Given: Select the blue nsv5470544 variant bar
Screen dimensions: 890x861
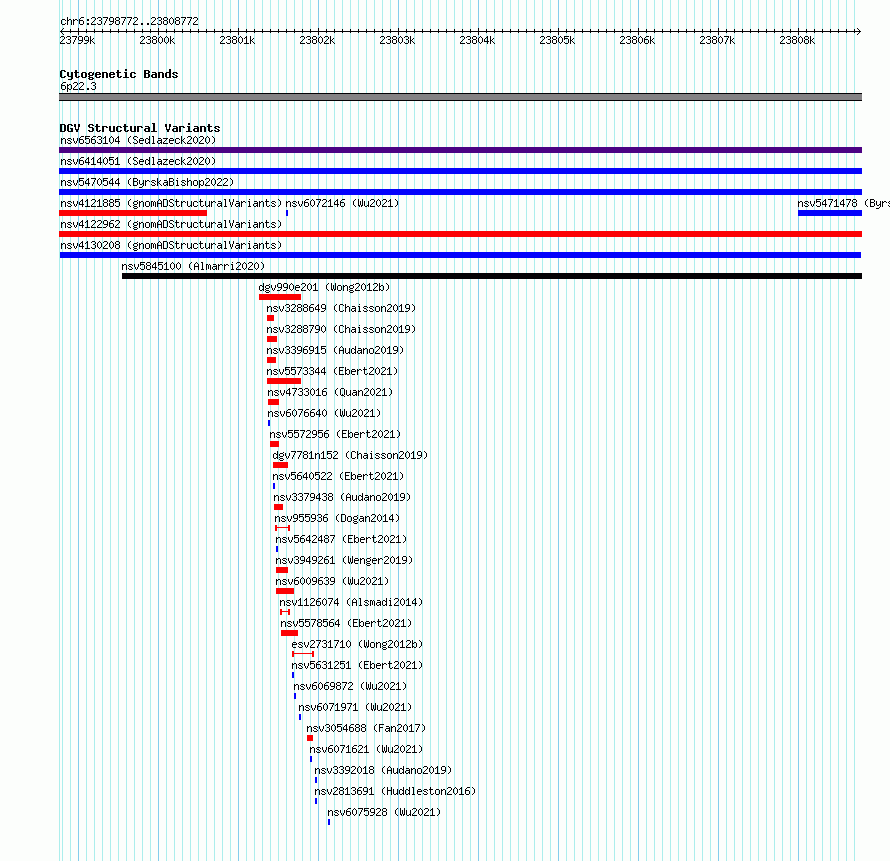Looking at the screenshot, I should (x=460, y=192).
